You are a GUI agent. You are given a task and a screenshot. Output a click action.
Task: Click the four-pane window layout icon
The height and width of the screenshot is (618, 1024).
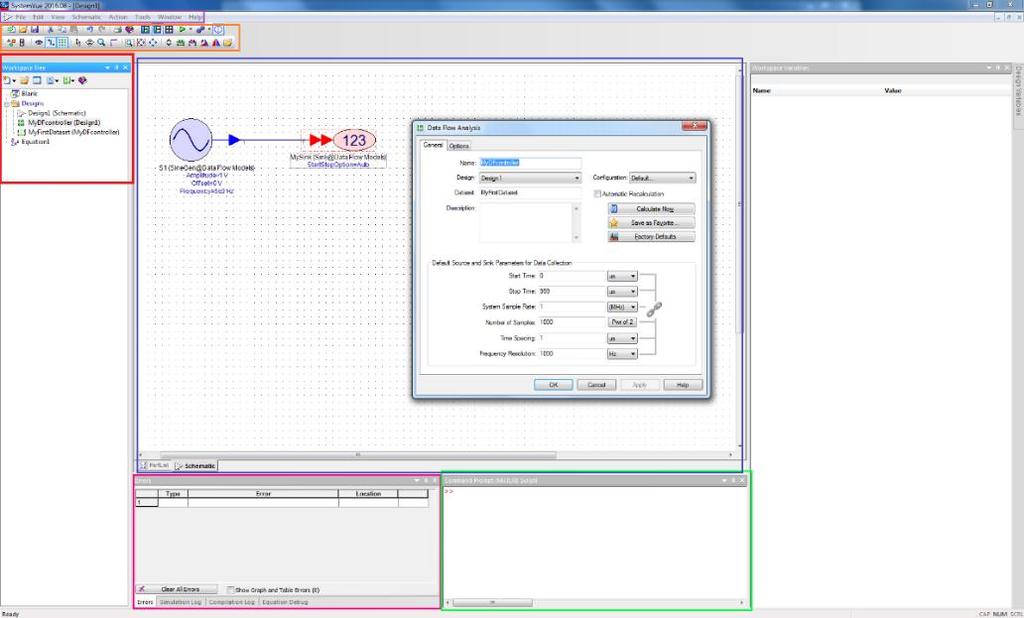tap(168, 29)
